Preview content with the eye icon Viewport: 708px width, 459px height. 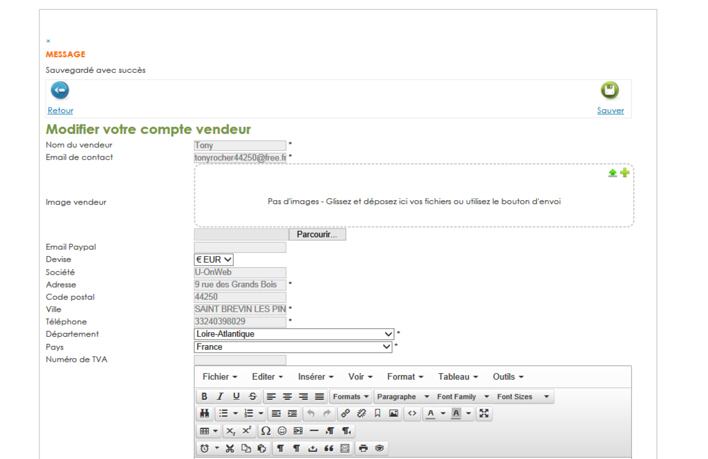click(x=379, y=448)
